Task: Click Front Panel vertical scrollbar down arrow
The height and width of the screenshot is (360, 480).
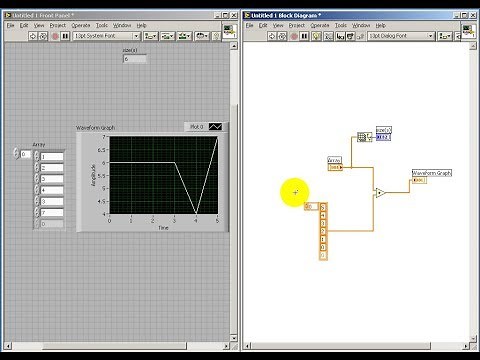Action: point(234,338)
